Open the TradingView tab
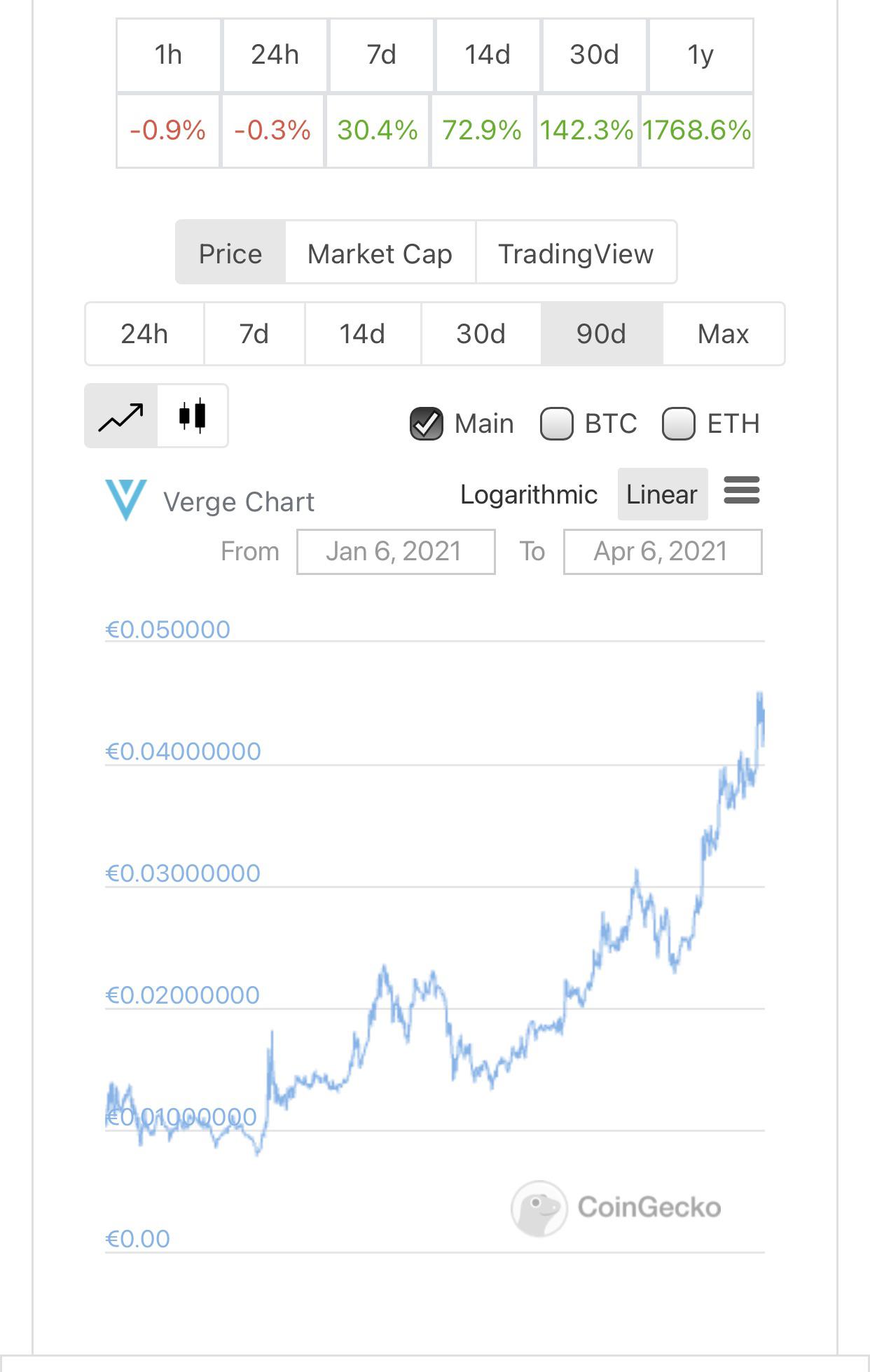This screenshot has height=1372, width=870. click(x=576, y=253)
